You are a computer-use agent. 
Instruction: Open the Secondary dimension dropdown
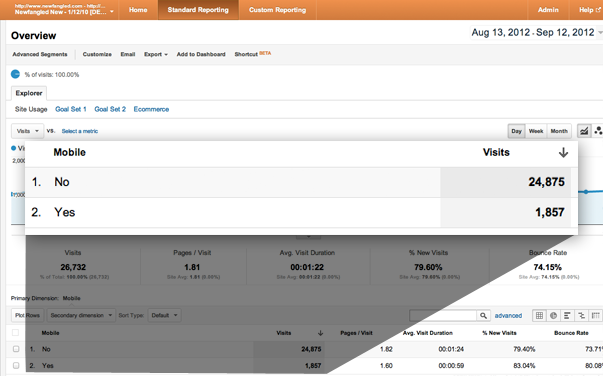click(81, 315)
